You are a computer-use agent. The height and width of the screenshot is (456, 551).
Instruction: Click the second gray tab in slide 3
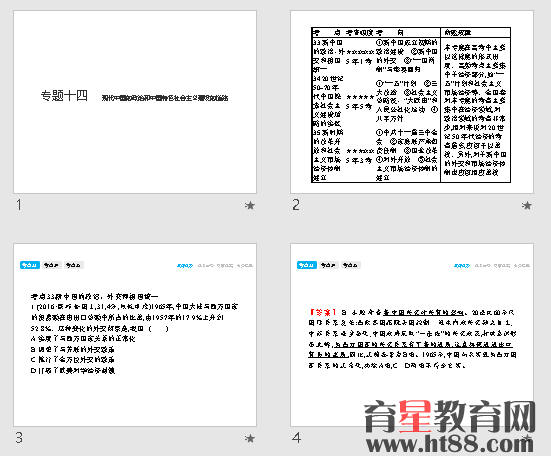pos(52,265)
